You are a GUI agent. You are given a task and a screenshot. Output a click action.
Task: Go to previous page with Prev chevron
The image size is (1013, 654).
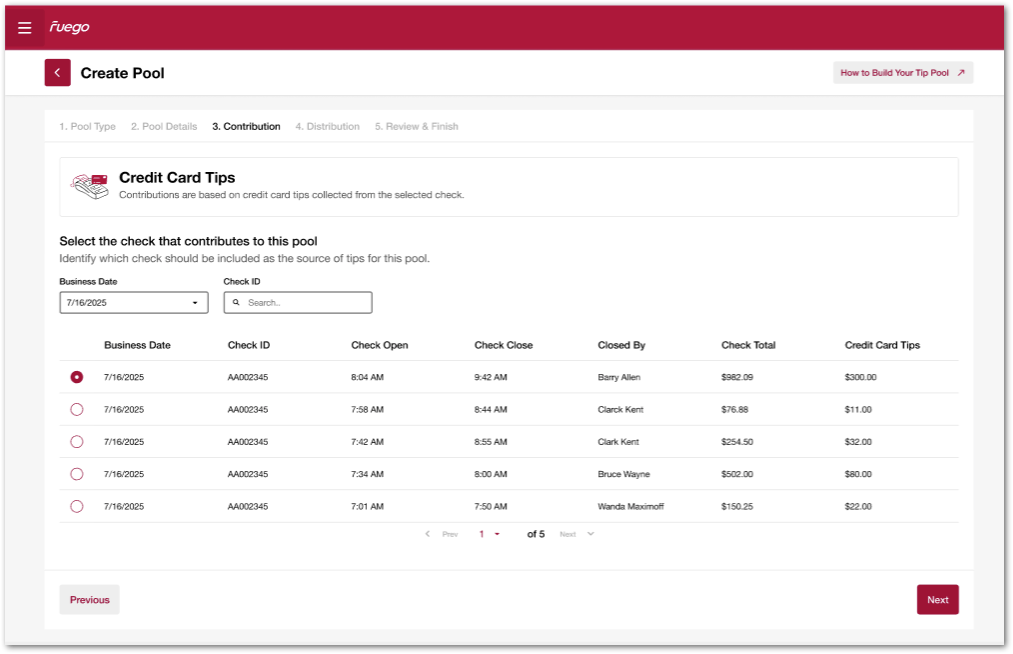tap(428, 534)
